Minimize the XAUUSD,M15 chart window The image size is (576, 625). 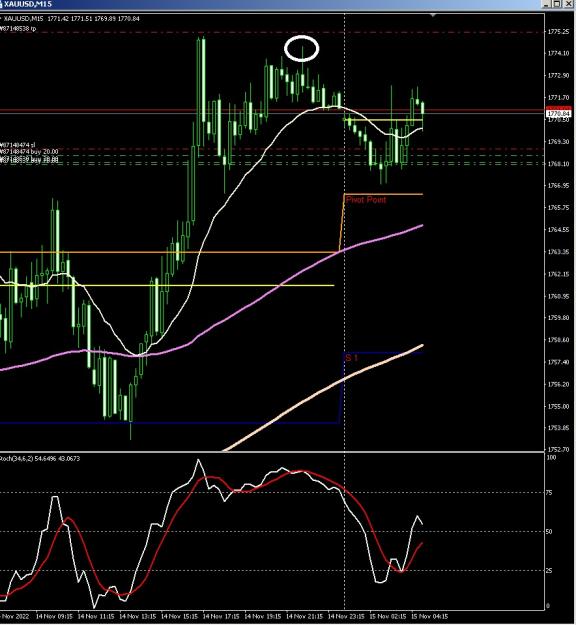click(547, 4)
